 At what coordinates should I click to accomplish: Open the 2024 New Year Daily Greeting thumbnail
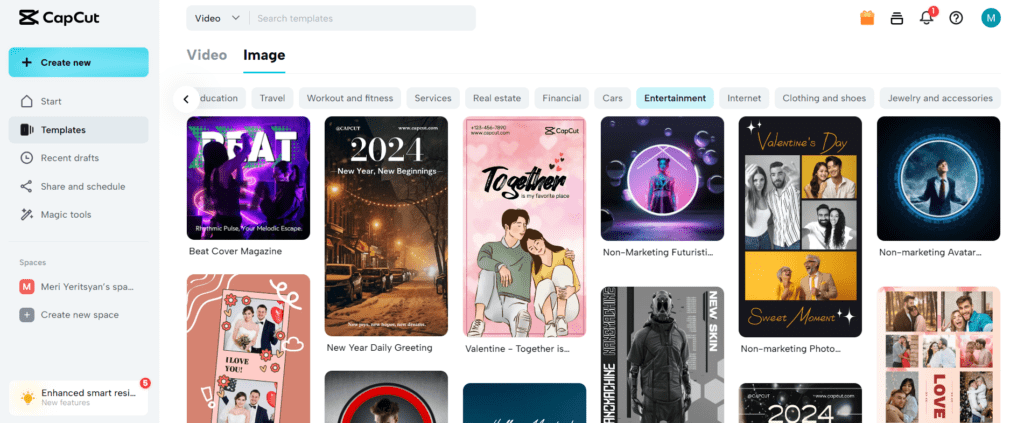click(386, 227)
